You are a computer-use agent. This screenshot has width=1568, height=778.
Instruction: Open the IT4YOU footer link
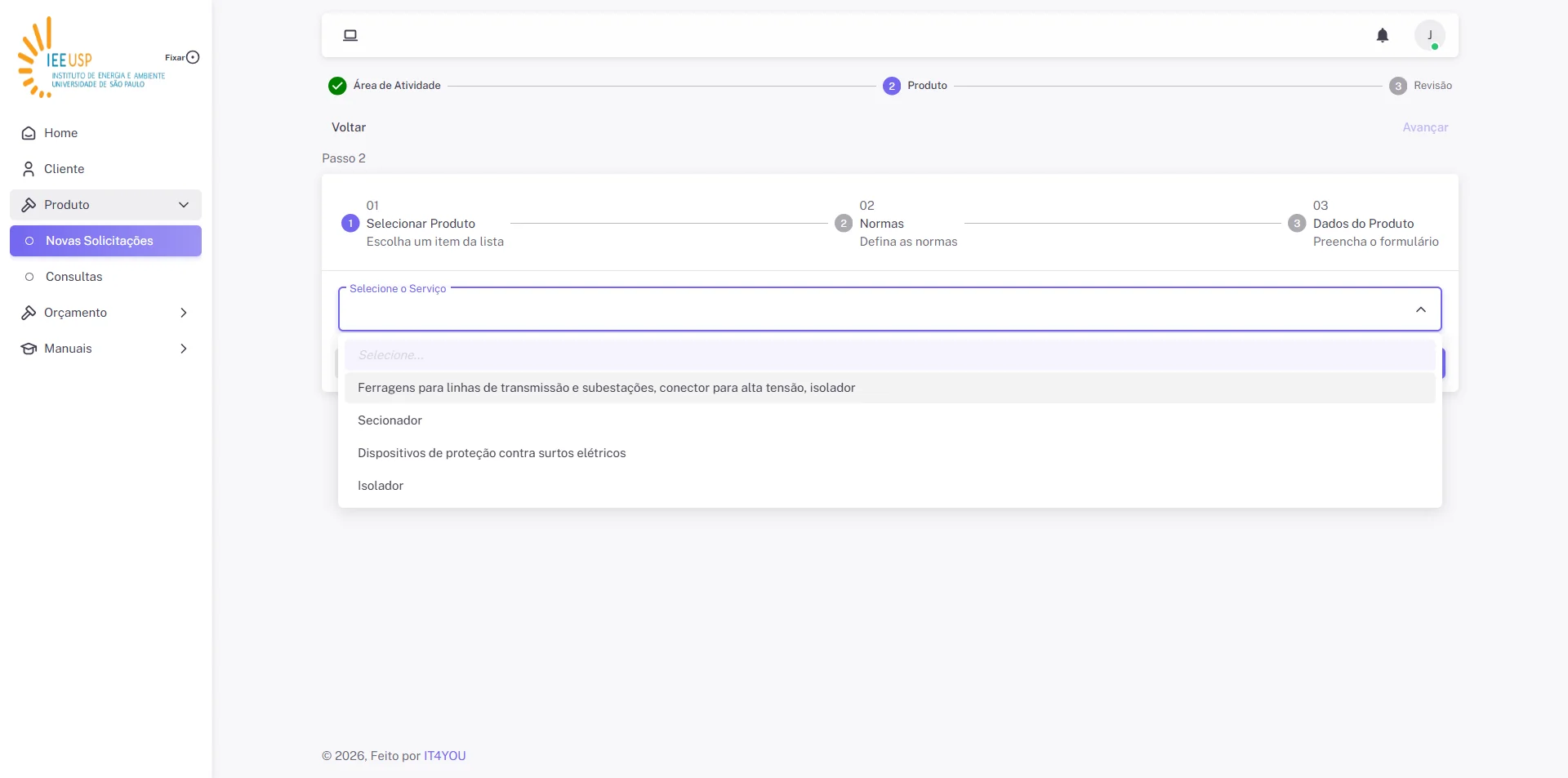(x=445, y=756)
